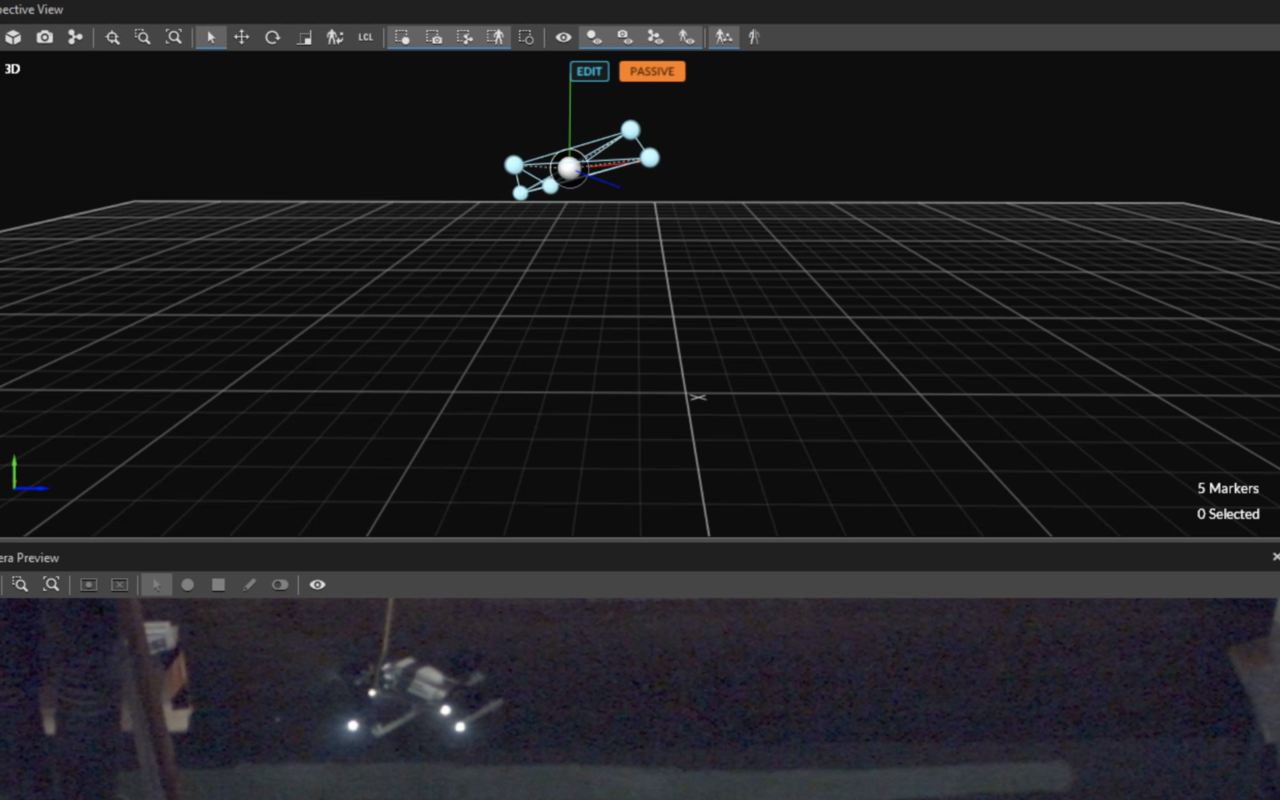The width and height of the screenshot is (1280, 800).
Task: Select the circle mask tool
Action: pos(187,584)
